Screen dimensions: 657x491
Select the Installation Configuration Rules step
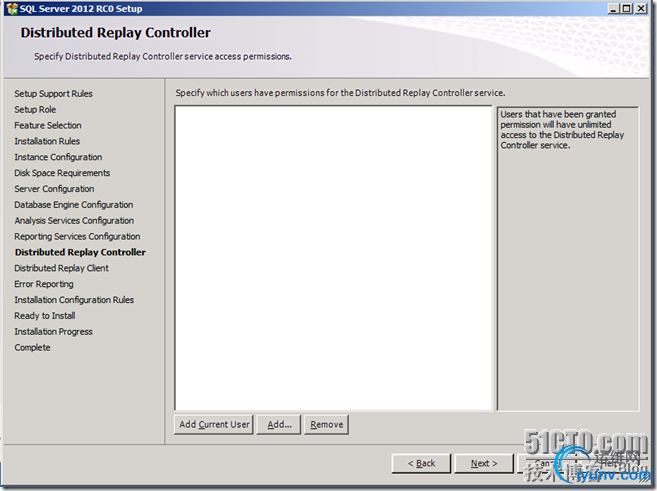click(74, 300)
